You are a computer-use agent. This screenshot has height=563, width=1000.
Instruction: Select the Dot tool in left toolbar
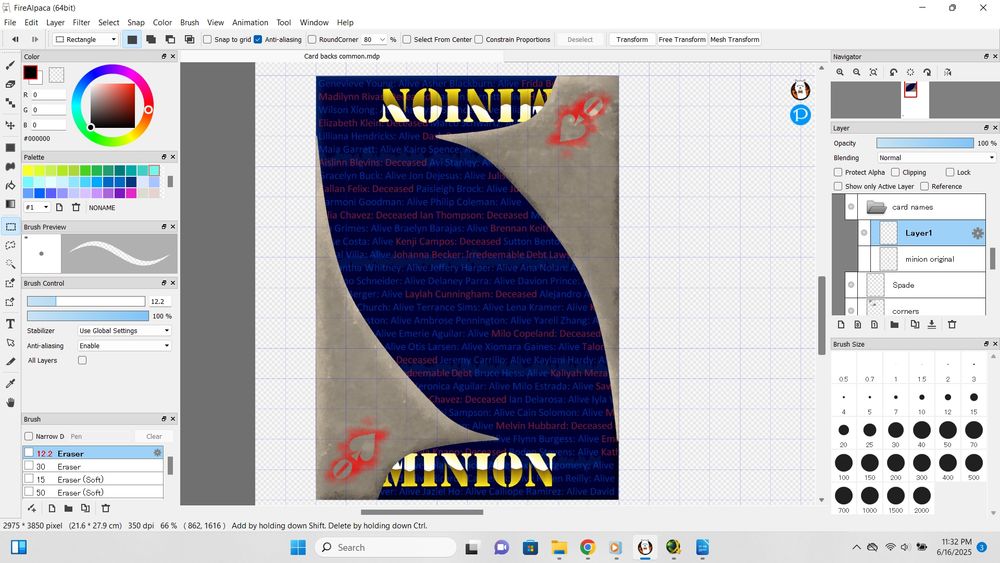coord(10,103)
